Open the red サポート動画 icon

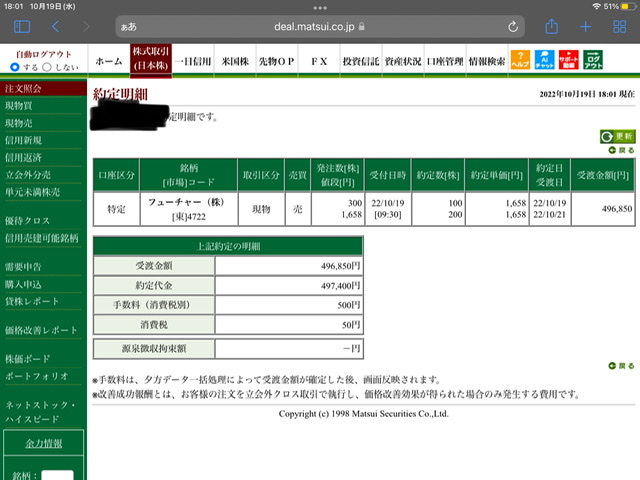(569, 60)
